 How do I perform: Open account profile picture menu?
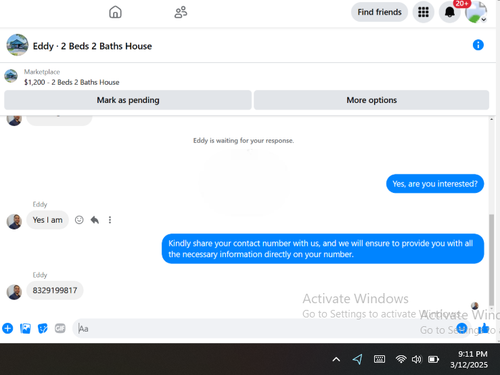click(x=476, y=12)
